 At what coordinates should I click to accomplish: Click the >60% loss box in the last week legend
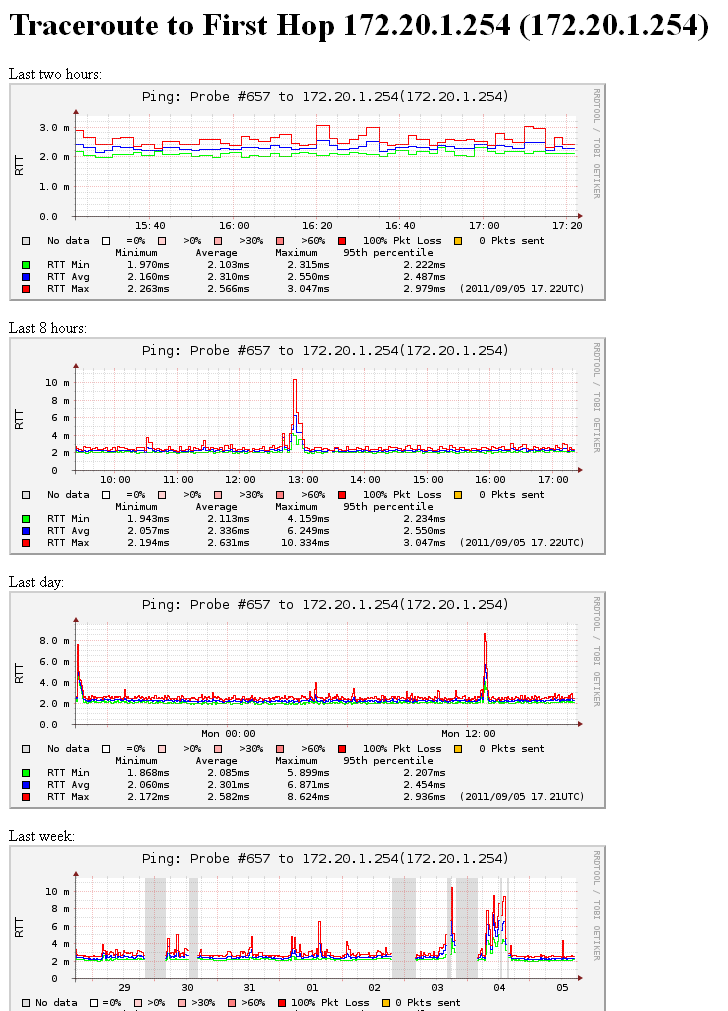231,1002
